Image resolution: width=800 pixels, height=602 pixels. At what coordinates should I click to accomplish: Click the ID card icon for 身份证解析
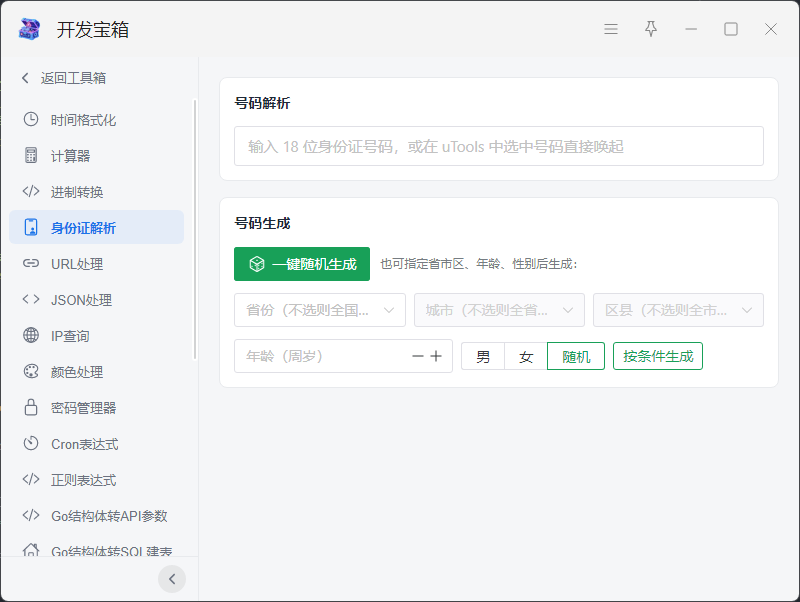click(31, 227)
